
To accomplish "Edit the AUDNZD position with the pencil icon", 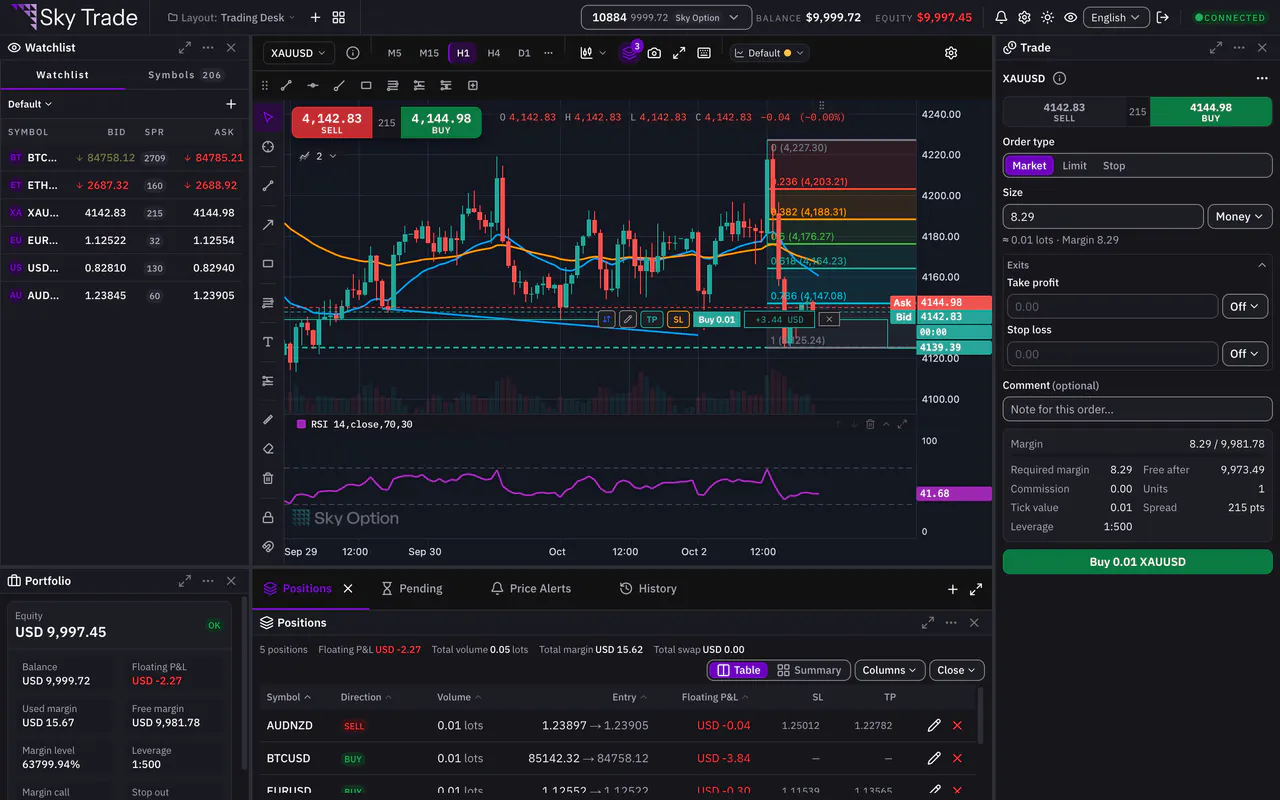I will pyautogui.click(x=934, y=725).
